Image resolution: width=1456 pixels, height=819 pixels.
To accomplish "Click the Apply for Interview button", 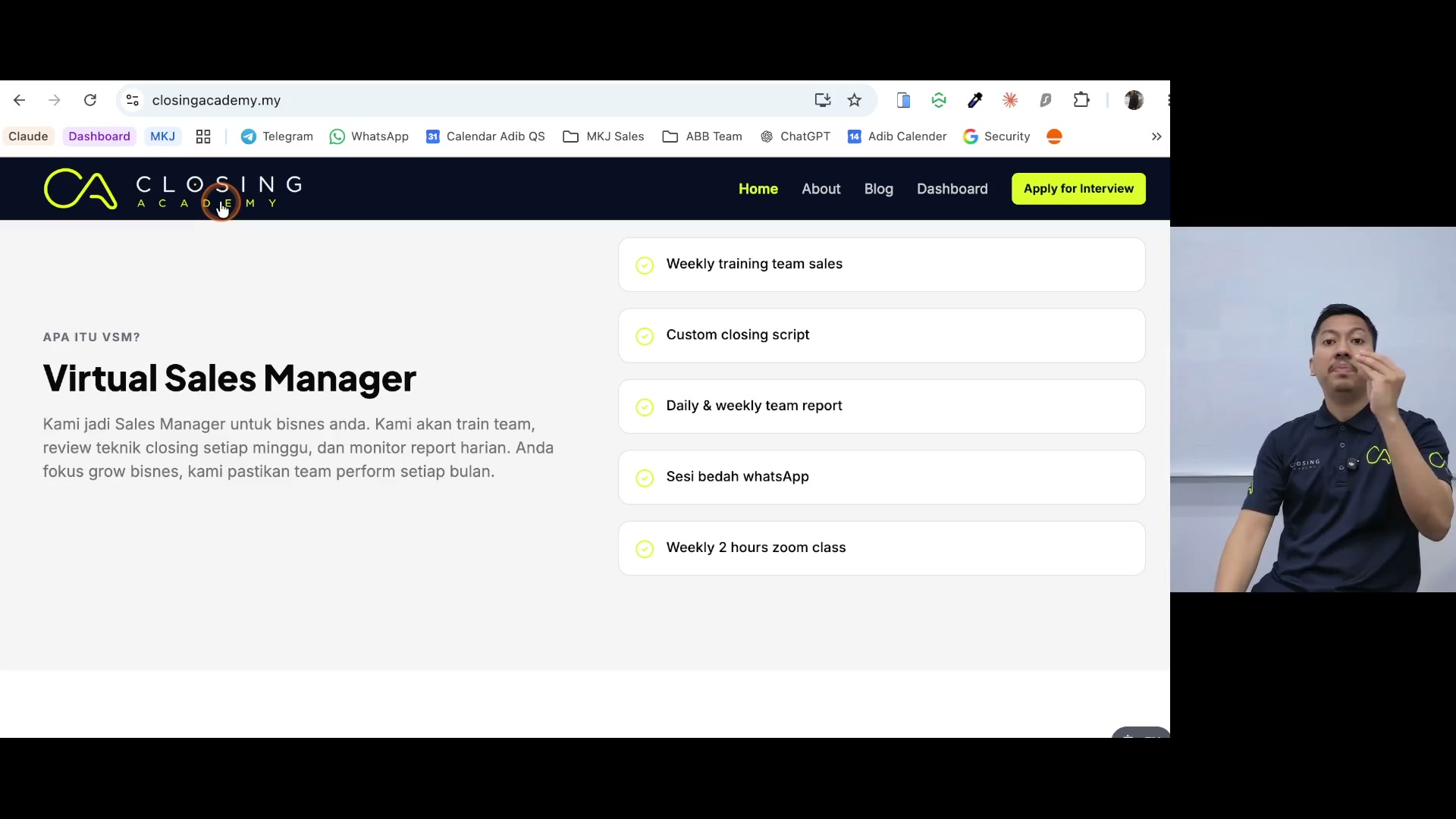I will point(1078,189).
